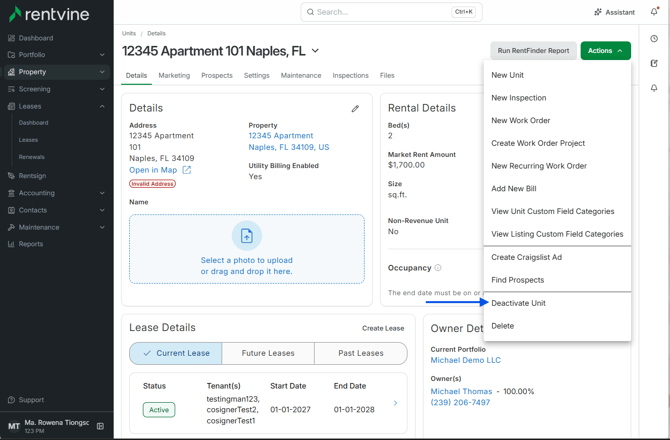Click the photo upload icon
This screenshot has height=440, width=670.
[247, 235]
